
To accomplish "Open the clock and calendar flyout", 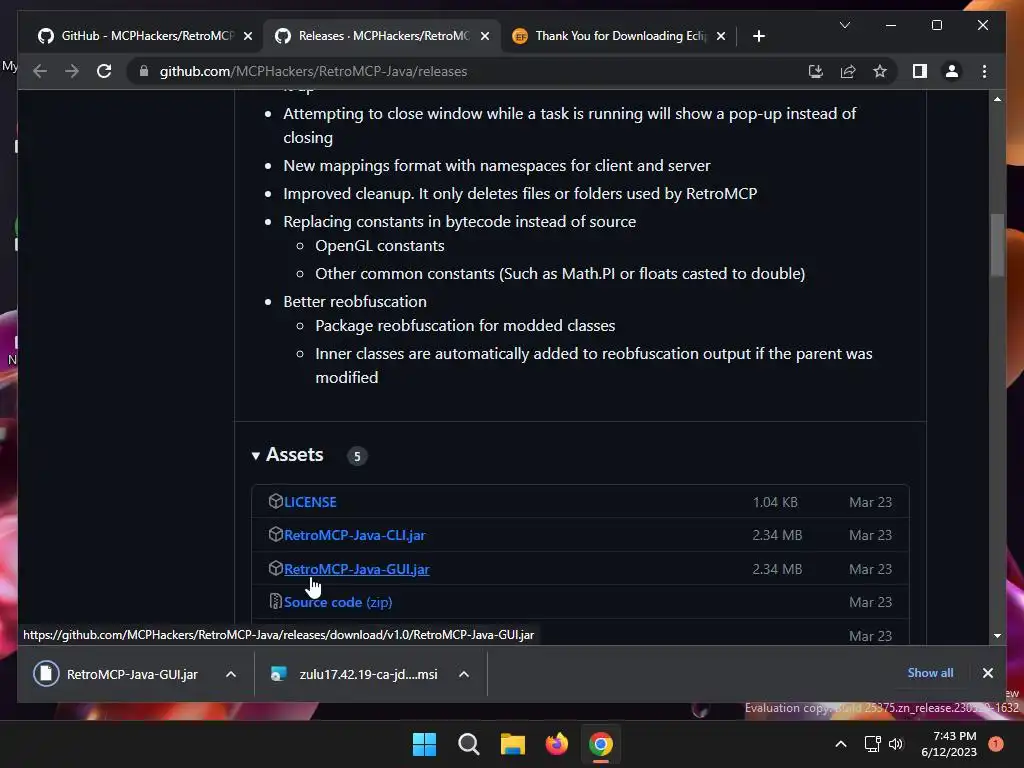I will tap(949, 744).
